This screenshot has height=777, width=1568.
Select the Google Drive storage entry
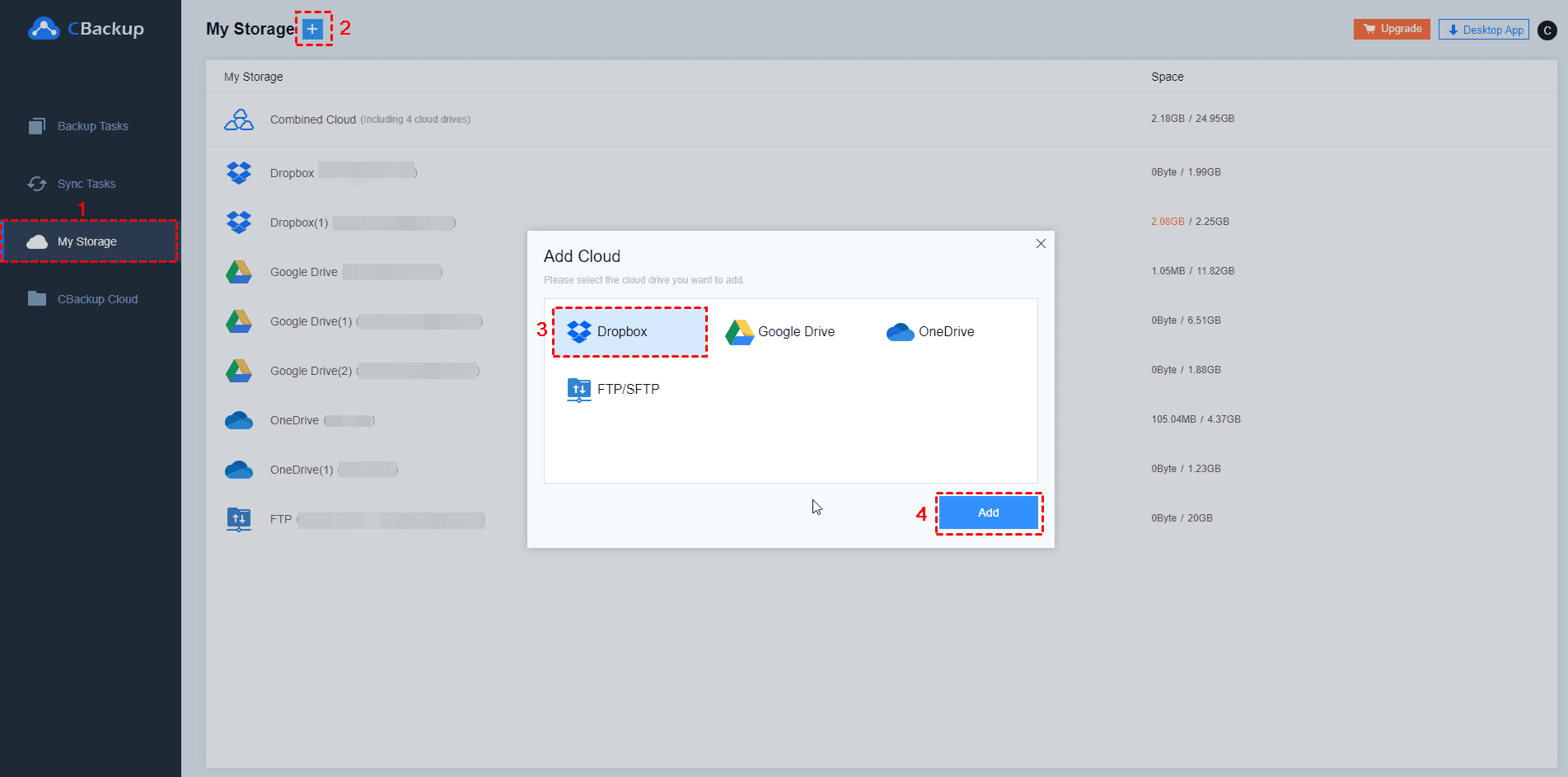pos(881,271)
